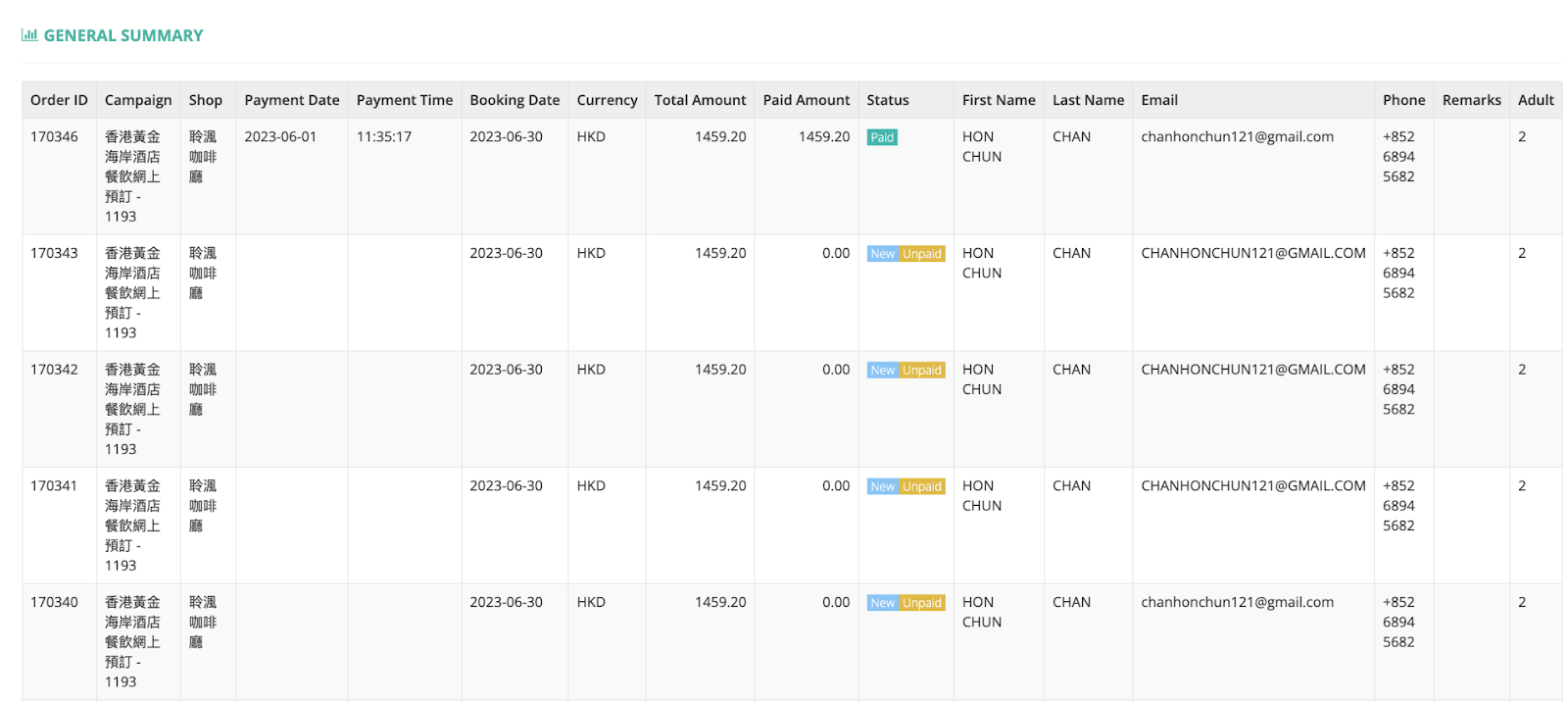This screenshot has width=1568, height=702.
Task: Click order ID 170341
Action: 54,486
